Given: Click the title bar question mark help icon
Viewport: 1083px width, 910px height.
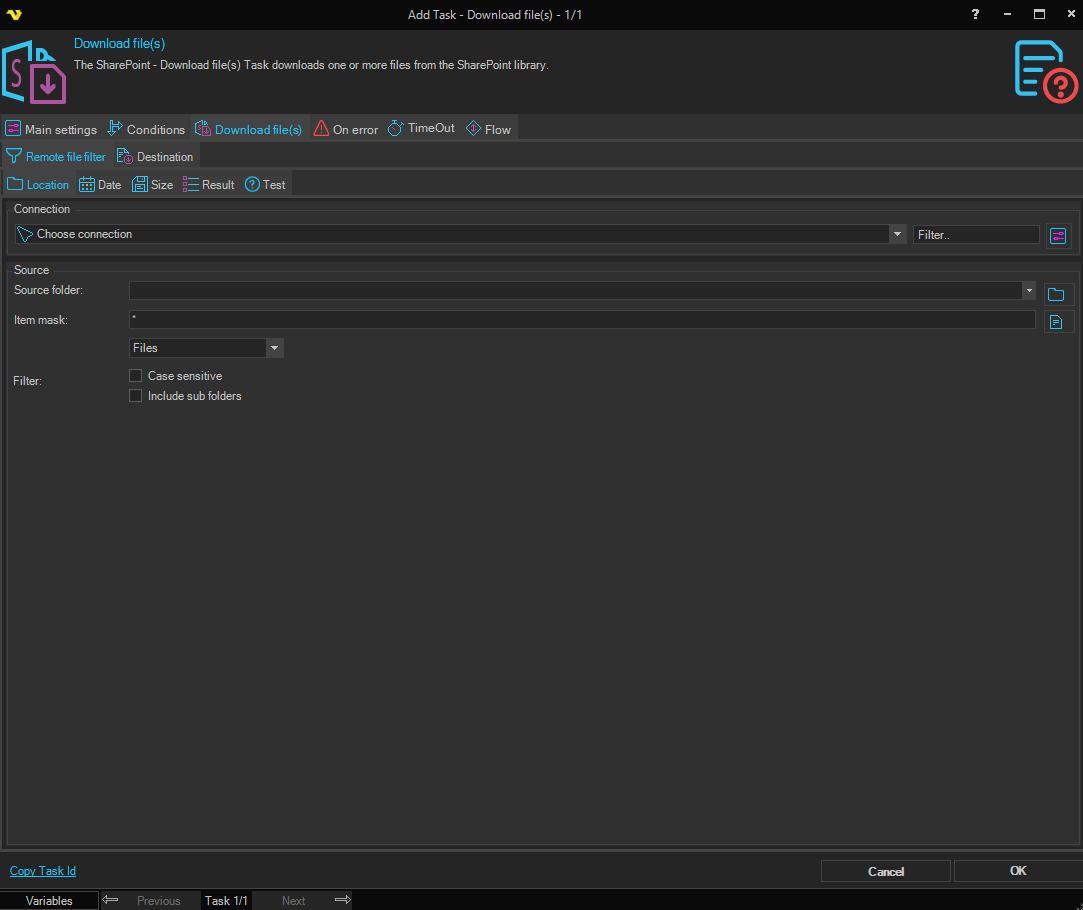Looking at the screenshot, I should [976, 14].
